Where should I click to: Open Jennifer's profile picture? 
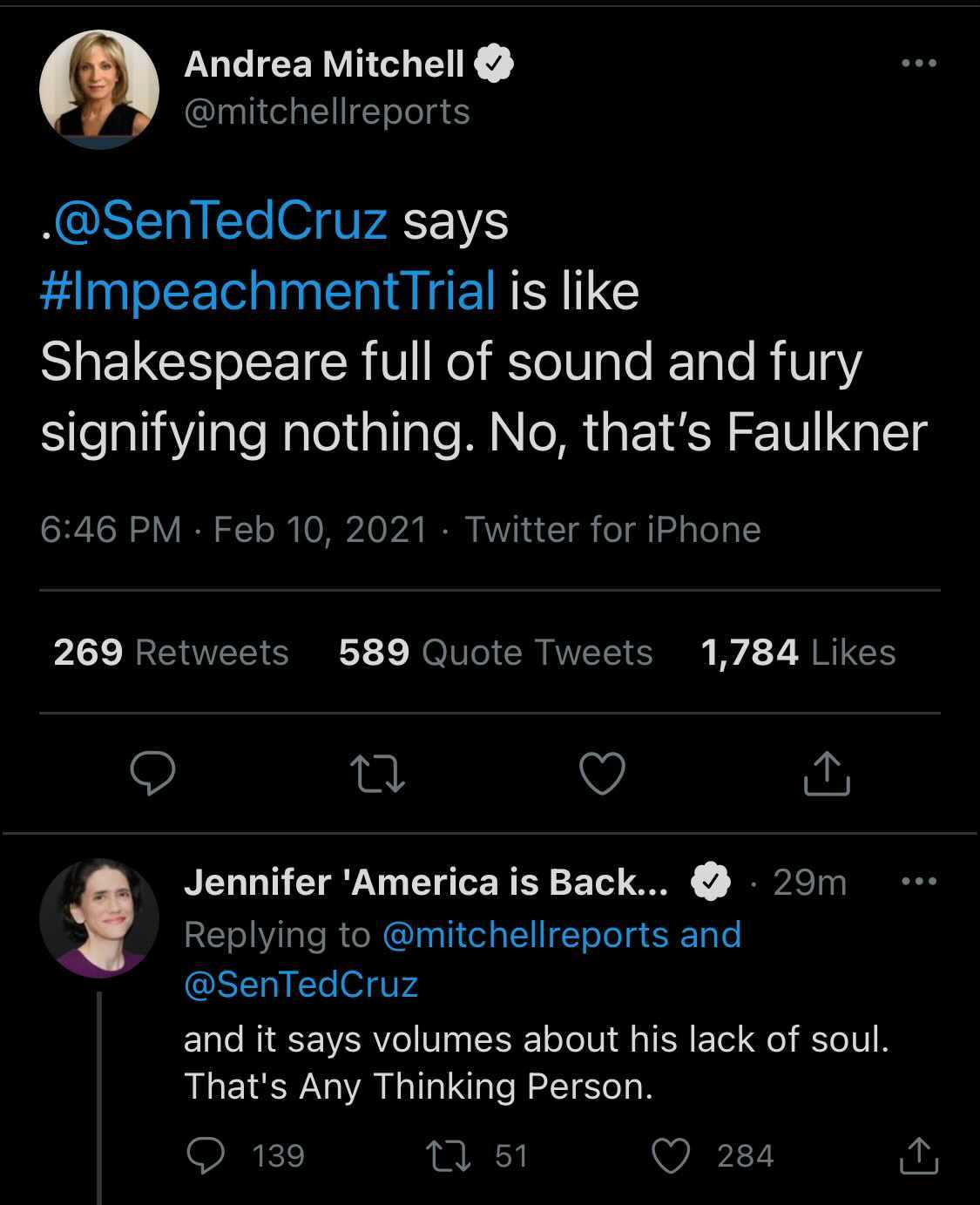(99, 918)
